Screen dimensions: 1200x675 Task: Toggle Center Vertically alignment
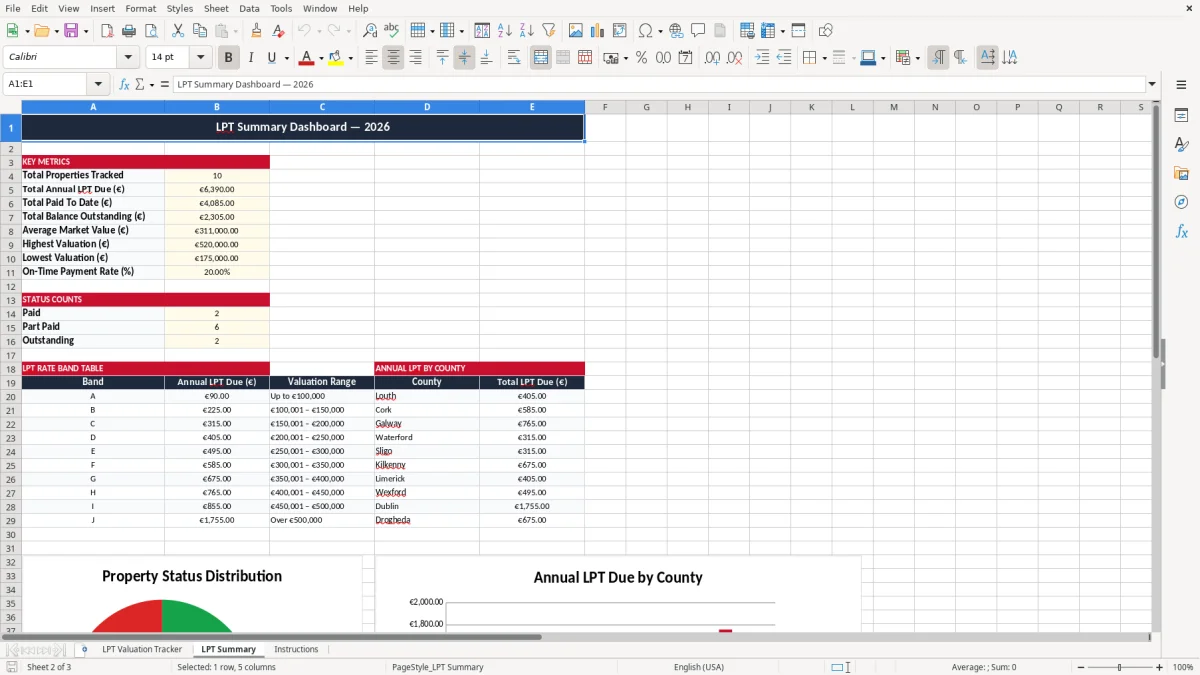pyautogui.click(x=464, y=58)
